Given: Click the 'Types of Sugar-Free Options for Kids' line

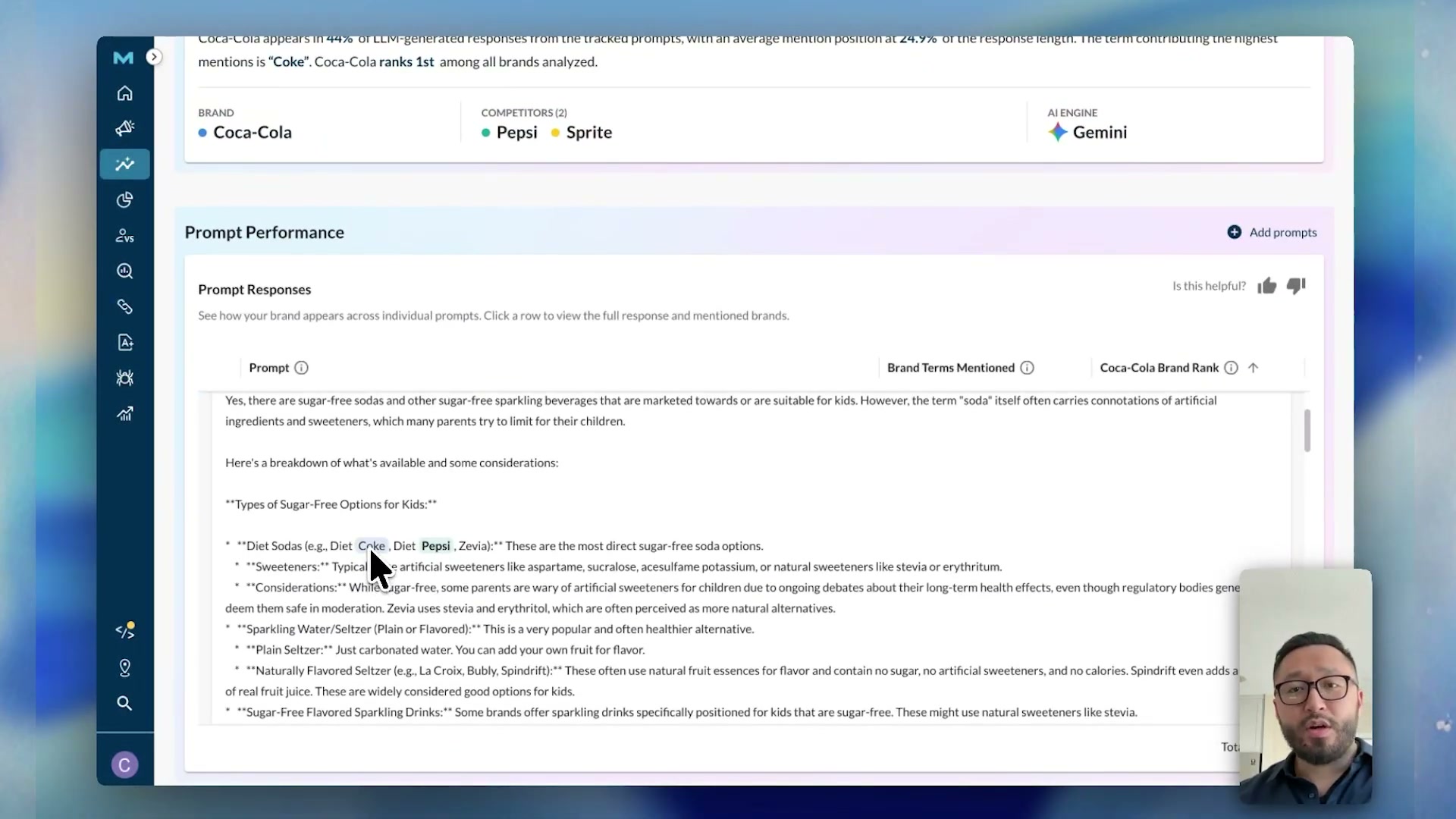Looking at the screenshot, I should pyautogui.click(x=331, y=504).
